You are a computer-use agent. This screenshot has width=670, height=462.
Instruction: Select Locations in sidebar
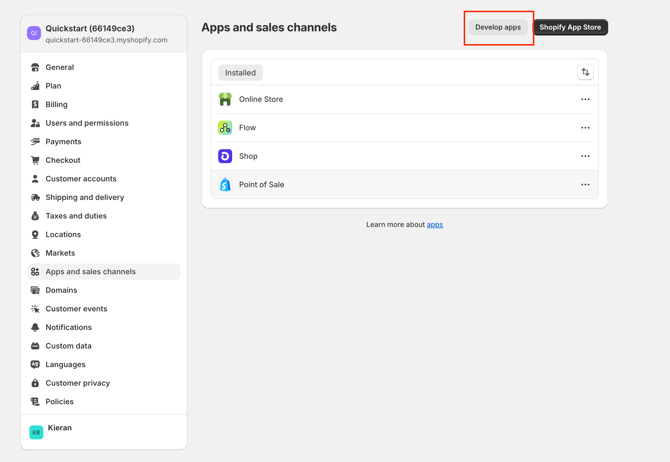104,235
